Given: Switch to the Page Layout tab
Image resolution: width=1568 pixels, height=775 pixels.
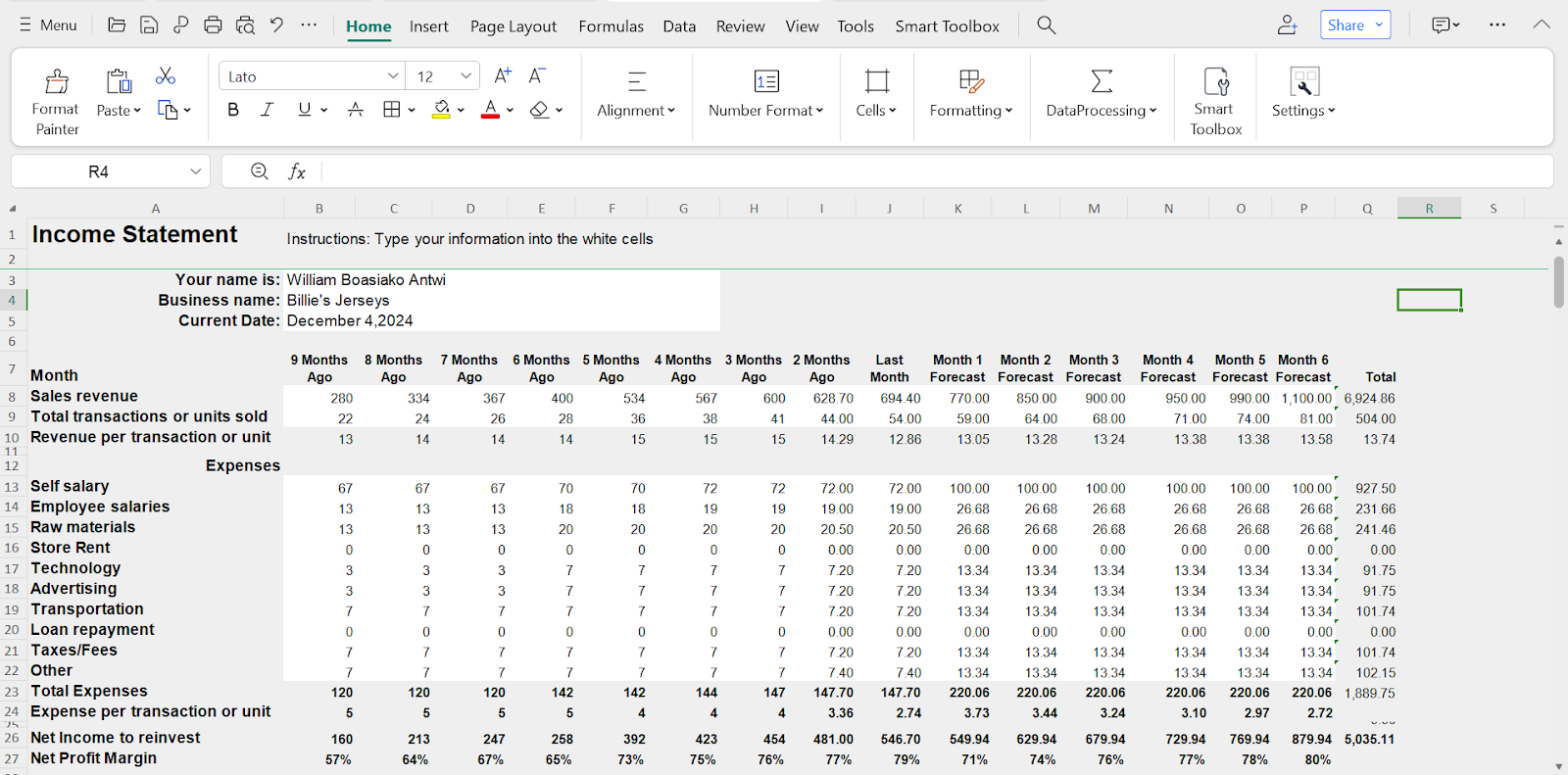Looking at the screenshot, I should pyautogui.click(x=514, y=26).
